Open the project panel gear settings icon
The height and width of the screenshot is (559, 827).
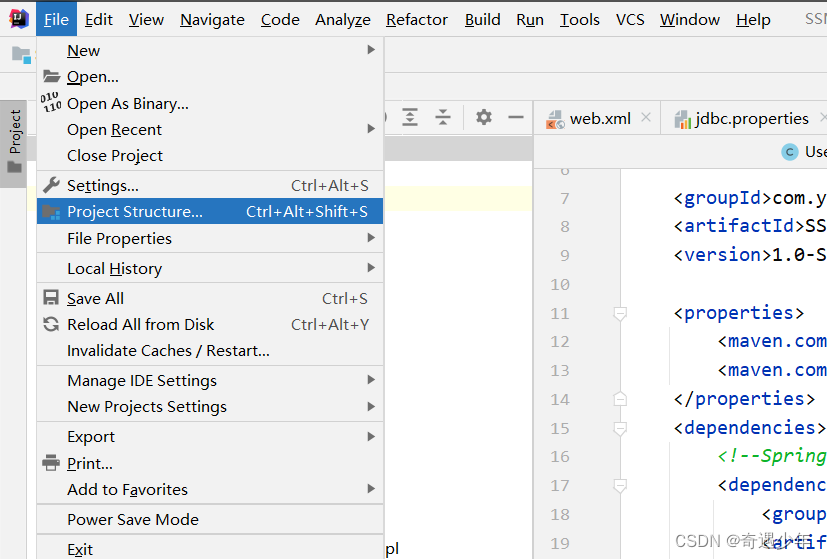(484, 117)
